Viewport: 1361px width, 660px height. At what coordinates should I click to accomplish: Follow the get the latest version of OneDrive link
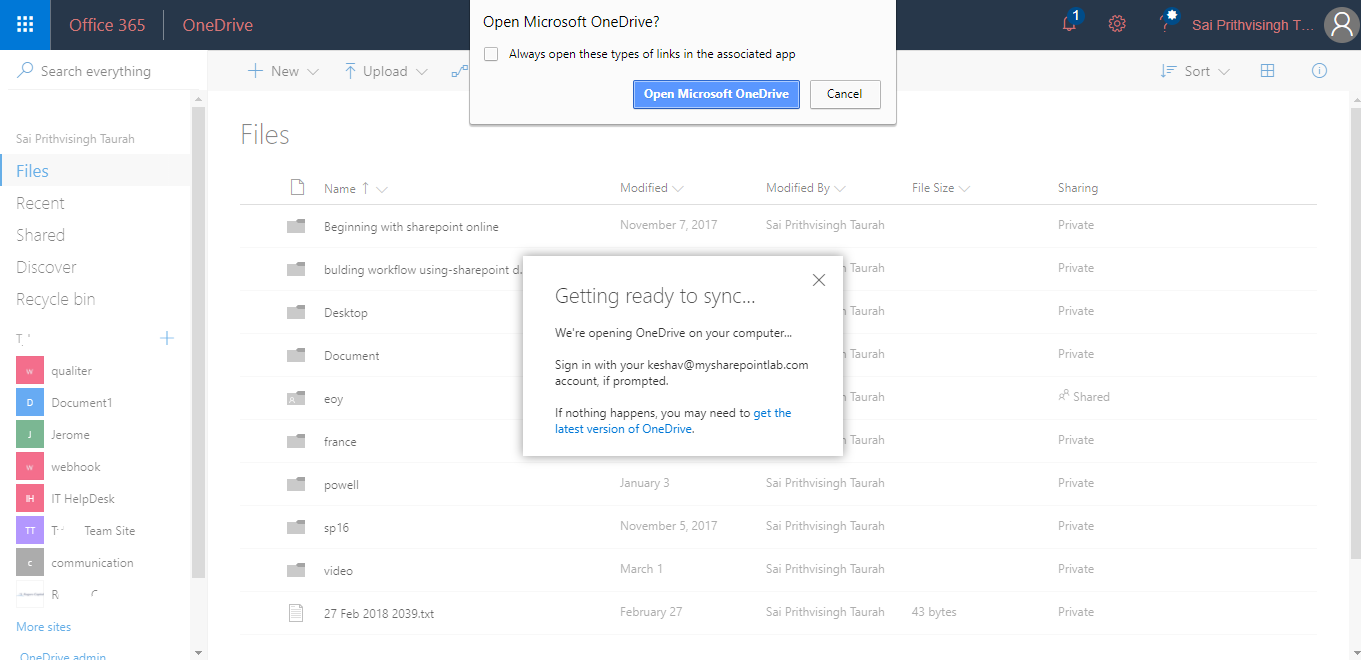coord(673,421)
